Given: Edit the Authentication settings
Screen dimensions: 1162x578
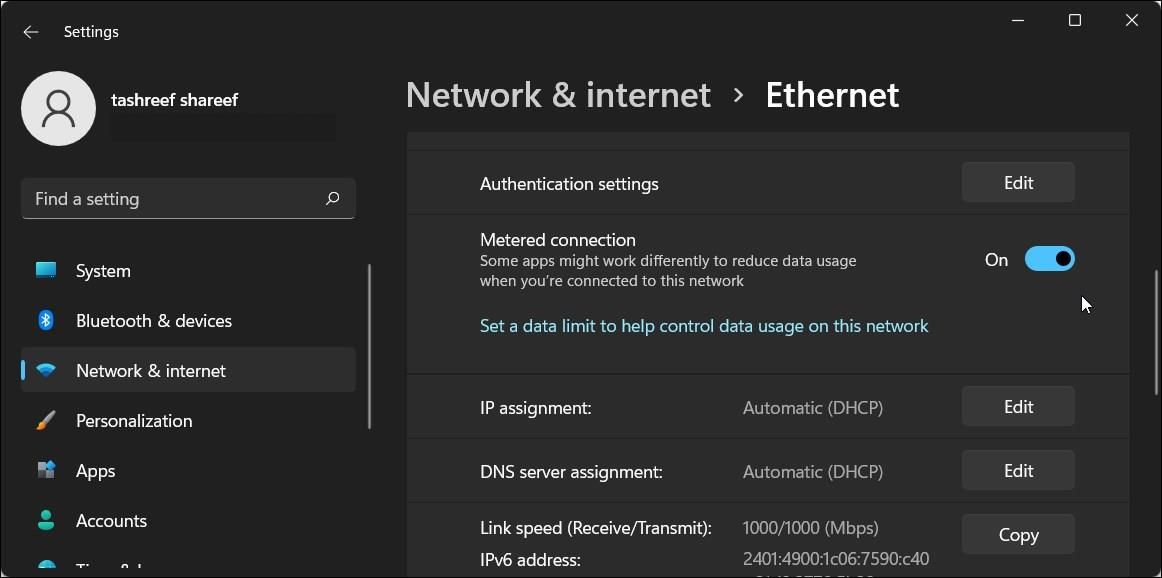Looking at the screenshot, I should [1018, 183].
